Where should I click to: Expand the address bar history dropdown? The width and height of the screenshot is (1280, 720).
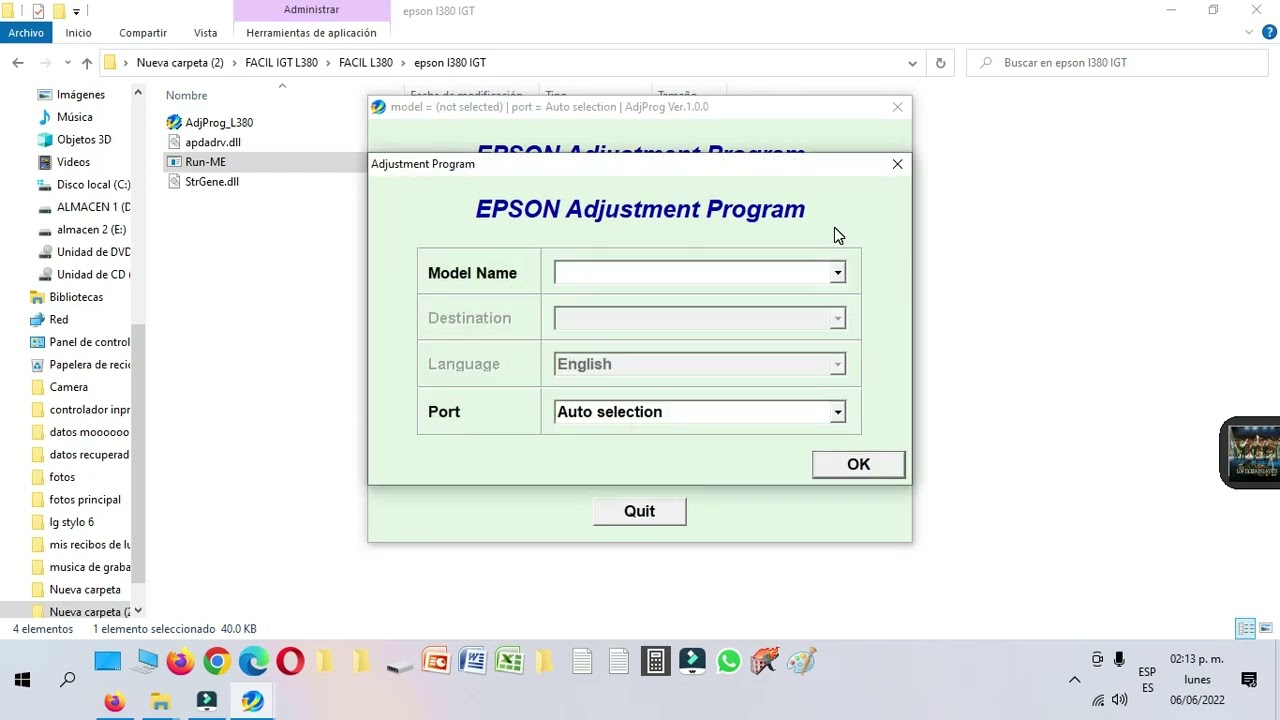[x=912, y=63]
